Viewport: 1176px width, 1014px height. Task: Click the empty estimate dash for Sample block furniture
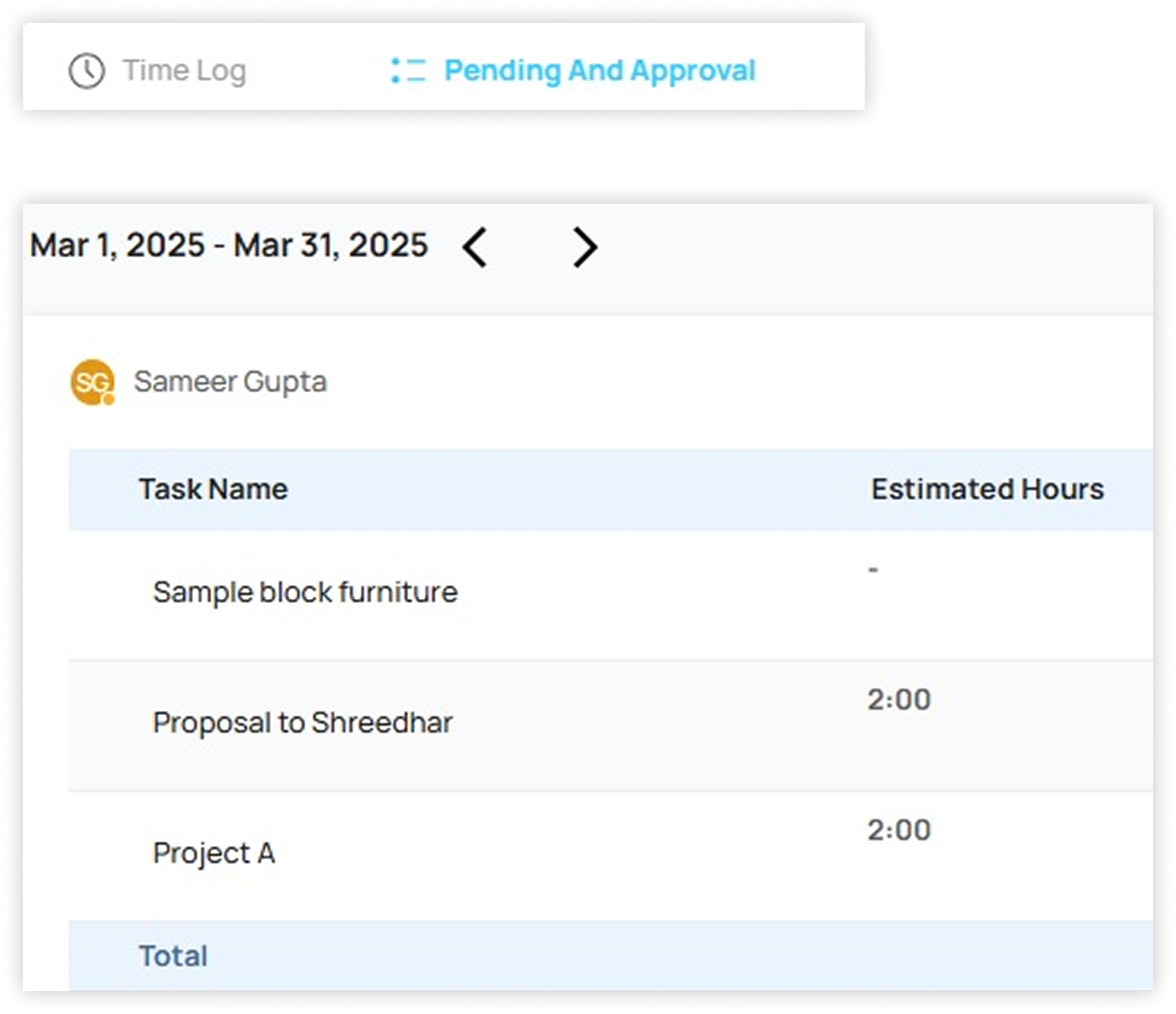pos(873,570)
